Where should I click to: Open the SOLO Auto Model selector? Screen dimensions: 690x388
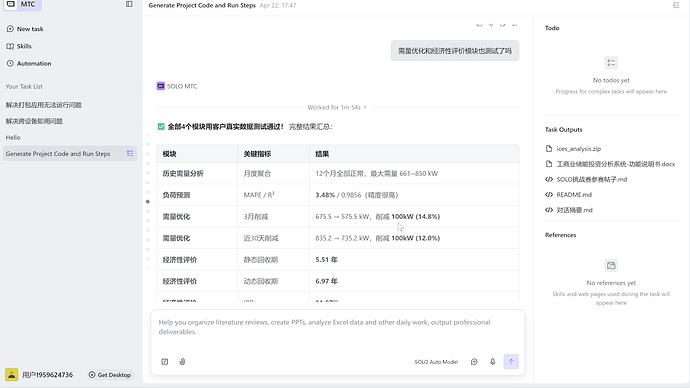(436, 362)
